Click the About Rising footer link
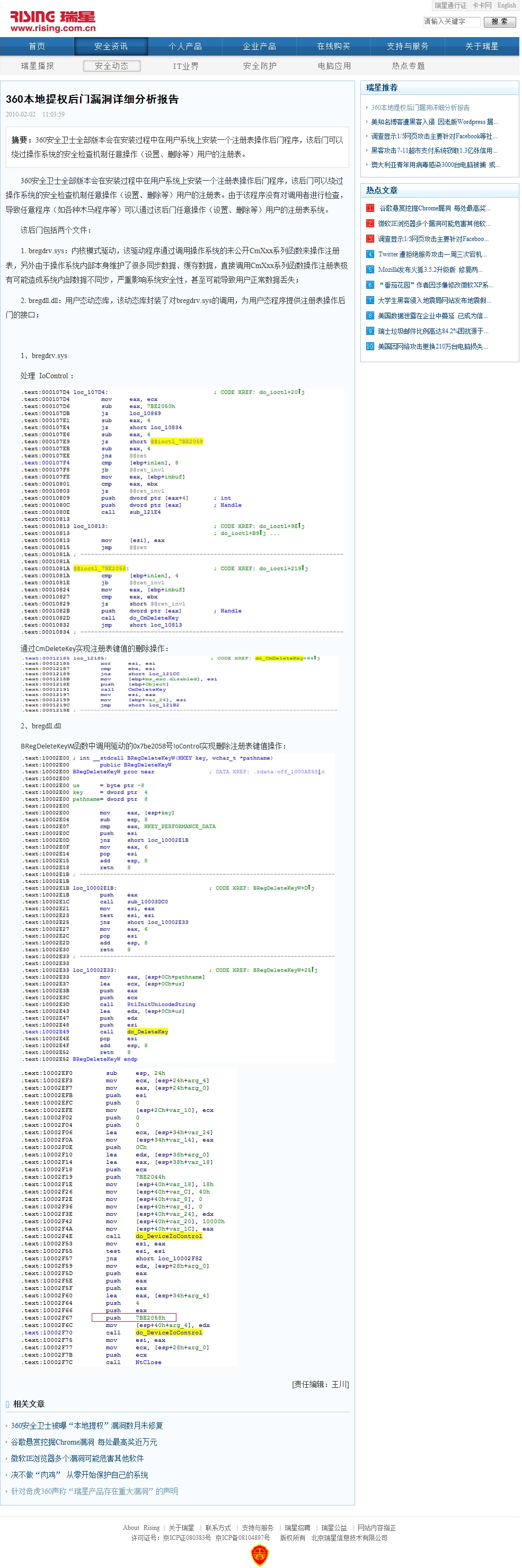The width and height of the screenshot is (522, 1568). 141,1528
